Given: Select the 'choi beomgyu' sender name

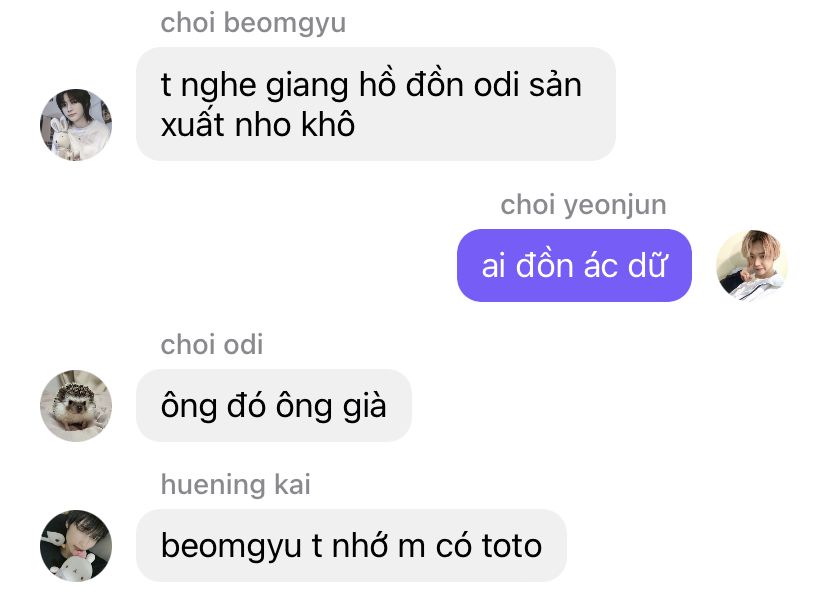Looking at the screenshot, I should (253, 23).
